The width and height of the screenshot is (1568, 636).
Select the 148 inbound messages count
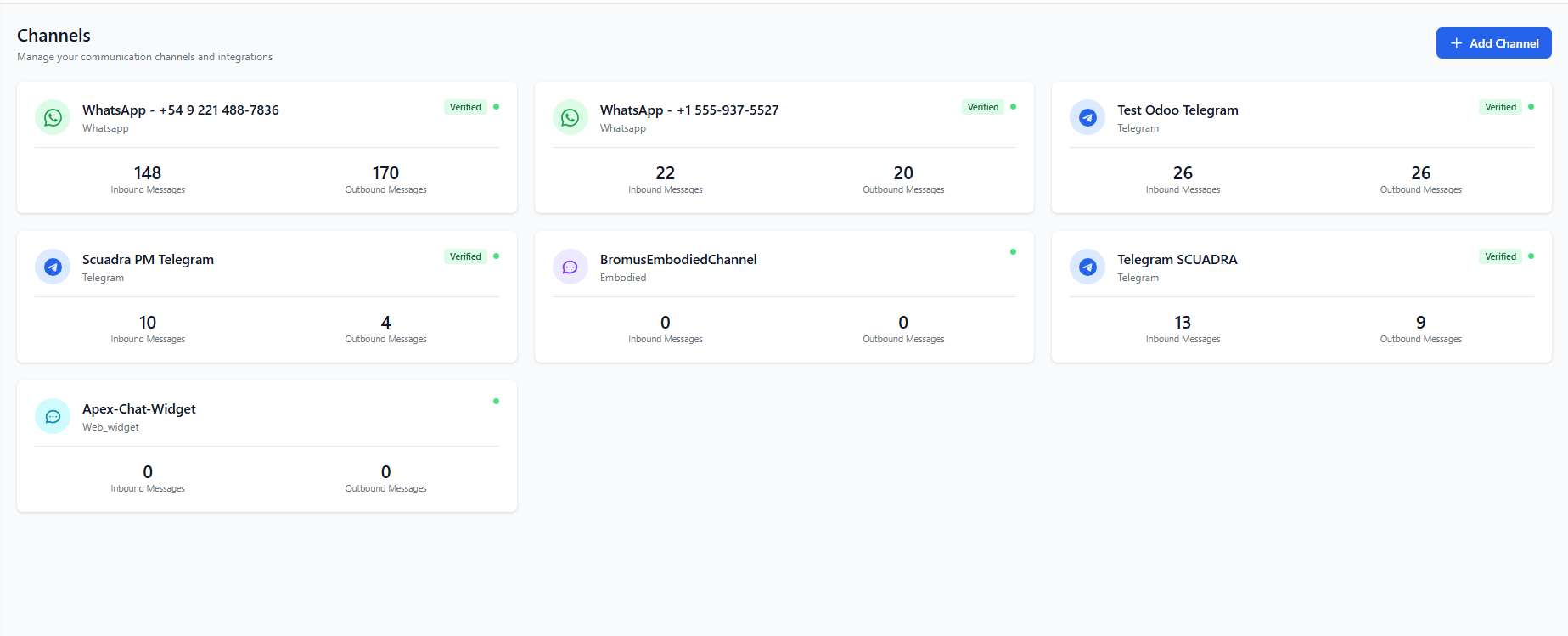[x=148, y=173]
